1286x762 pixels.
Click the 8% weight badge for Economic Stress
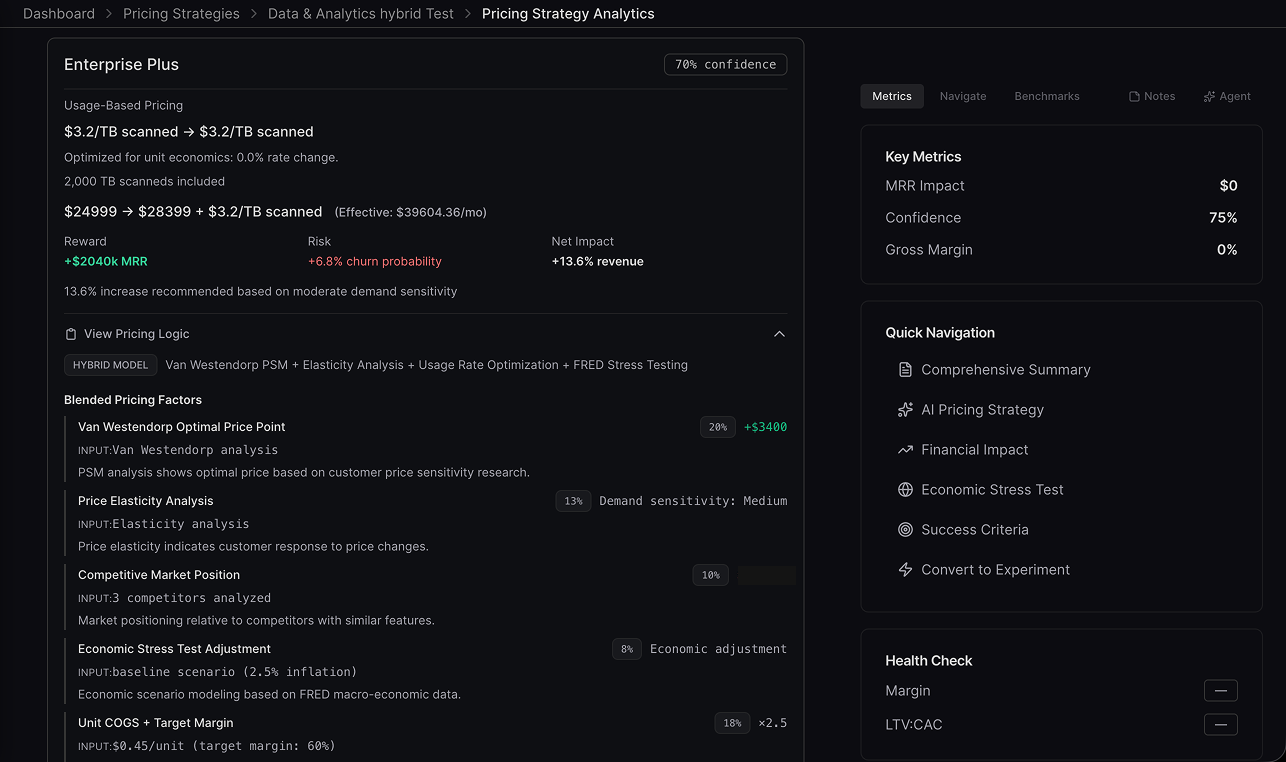627,649
